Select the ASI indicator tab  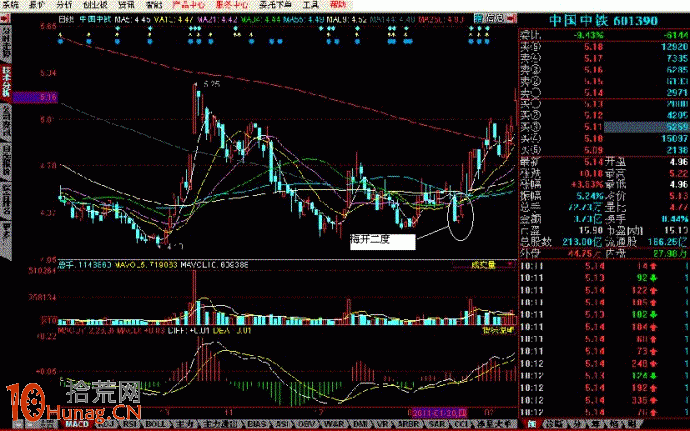coord(283,424)
